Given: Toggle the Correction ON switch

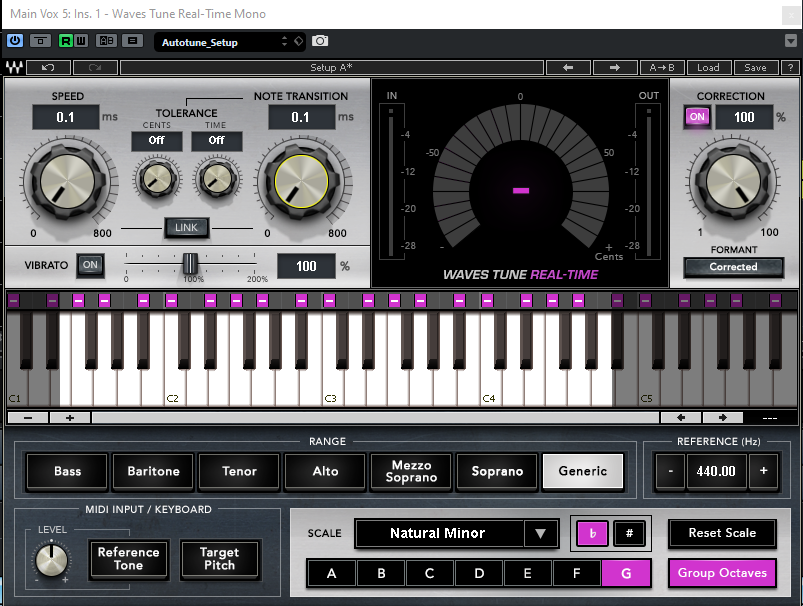Looking at the screenshot, I should (697, 117).
